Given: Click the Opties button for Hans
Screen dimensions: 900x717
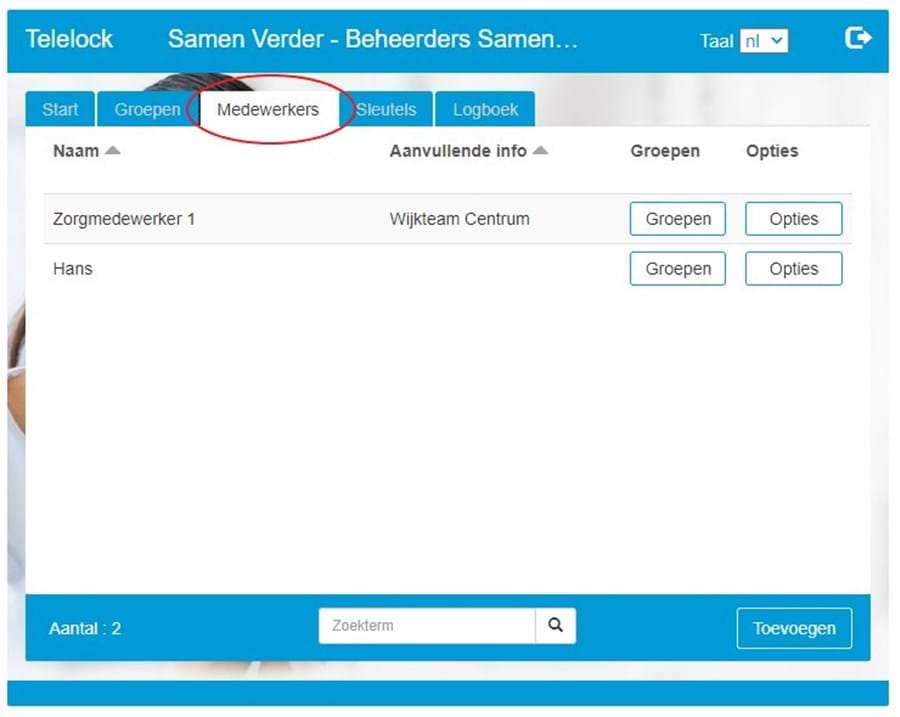Looking at the screenshot, I should (793, 269).
